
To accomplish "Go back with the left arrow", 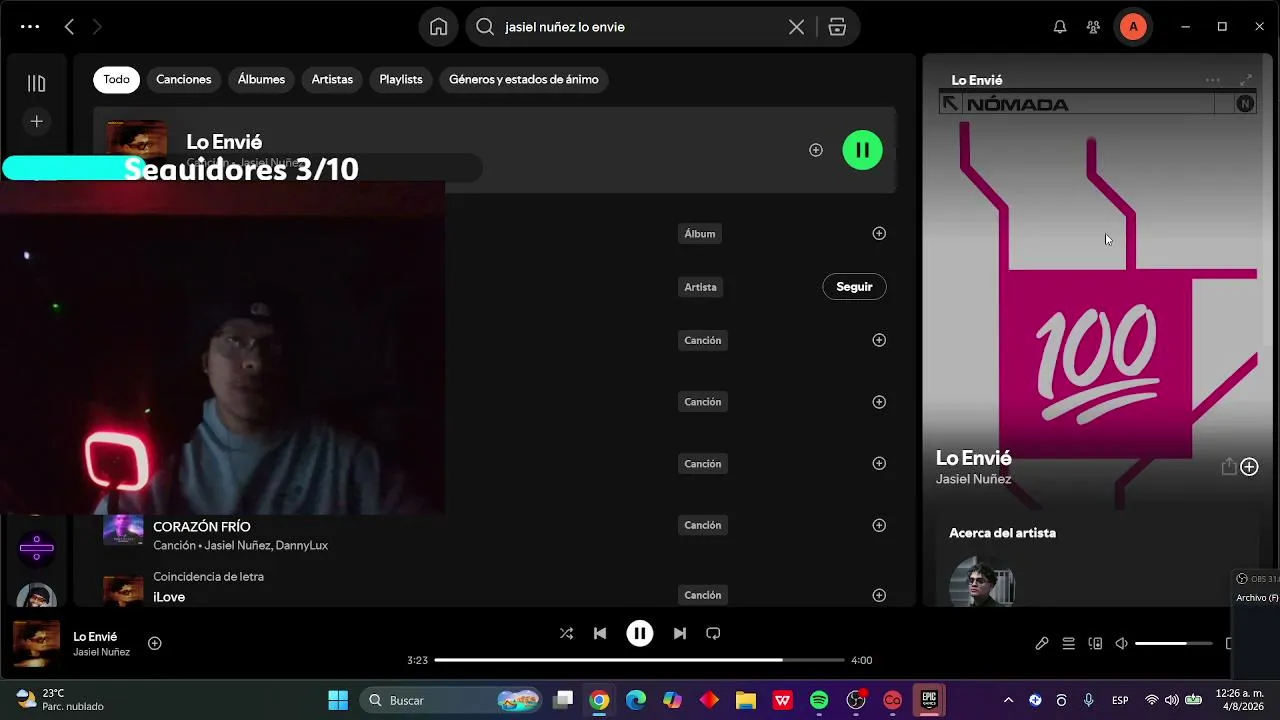I will (x=69, y=27).
